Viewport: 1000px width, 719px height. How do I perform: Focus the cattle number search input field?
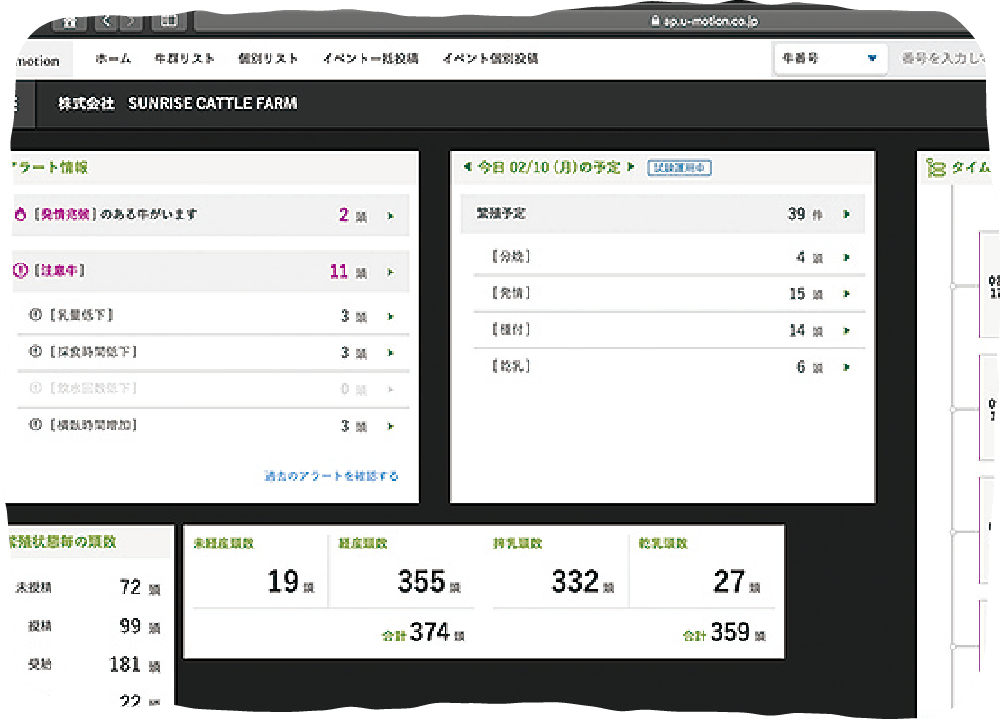(x=945, y=59)
